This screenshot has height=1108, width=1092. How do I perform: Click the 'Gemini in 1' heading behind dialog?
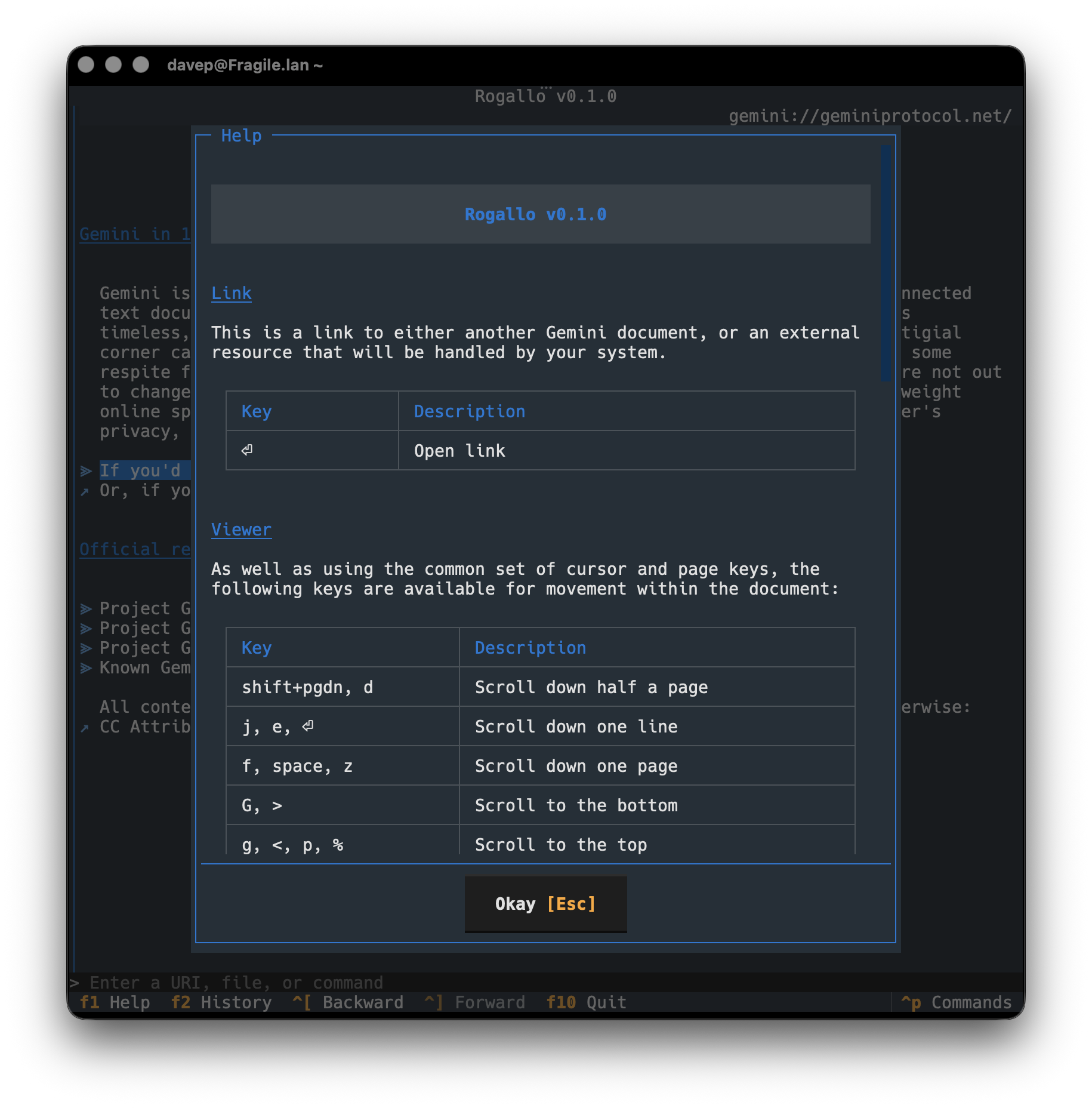coord(135,234)
